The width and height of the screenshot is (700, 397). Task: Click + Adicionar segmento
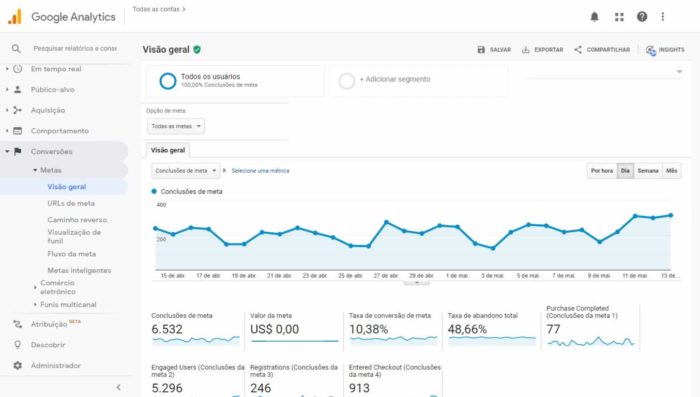pos(395,79)
